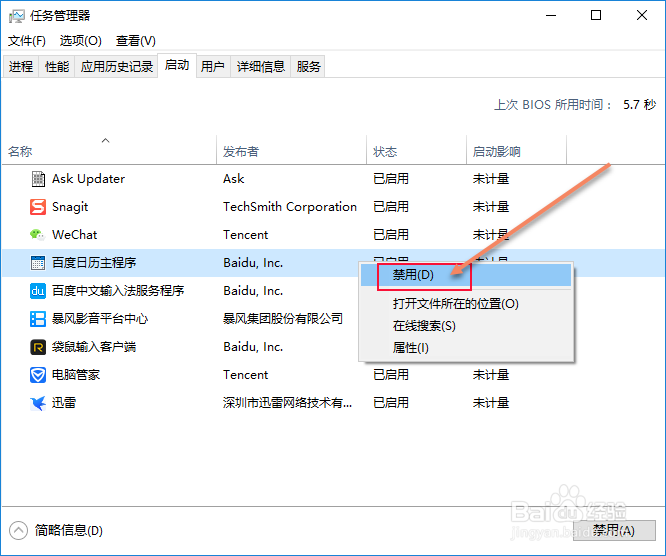The image size is (666, 556).
Task: Click the Snagit app icon
Action: pos(38,207)
